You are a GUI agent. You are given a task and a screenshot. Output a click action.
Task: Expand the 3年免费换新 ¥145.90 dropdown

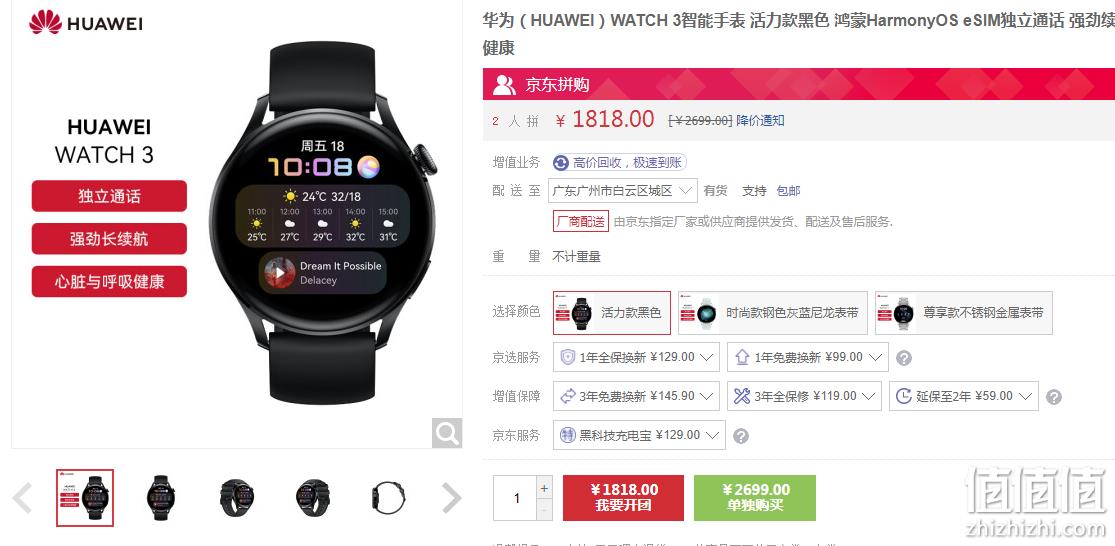[636, 396]
